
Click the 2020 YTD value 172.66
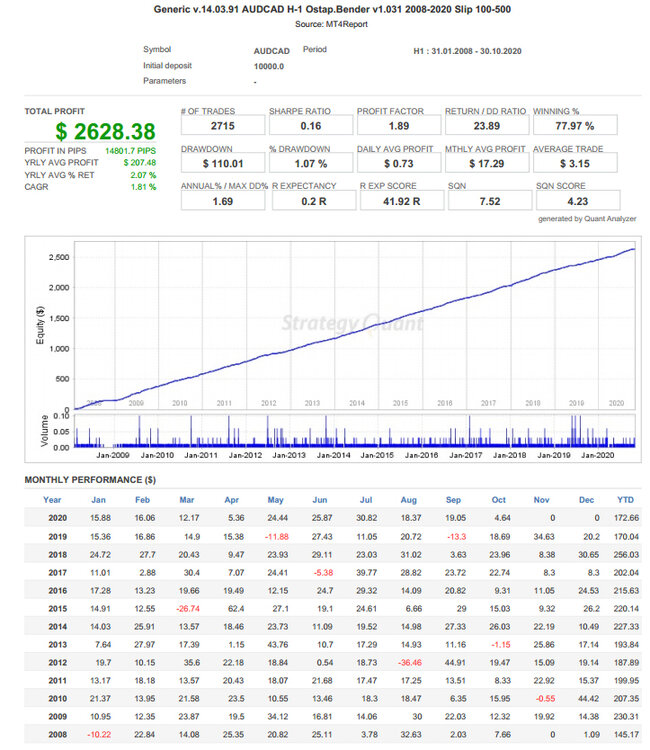626,518
